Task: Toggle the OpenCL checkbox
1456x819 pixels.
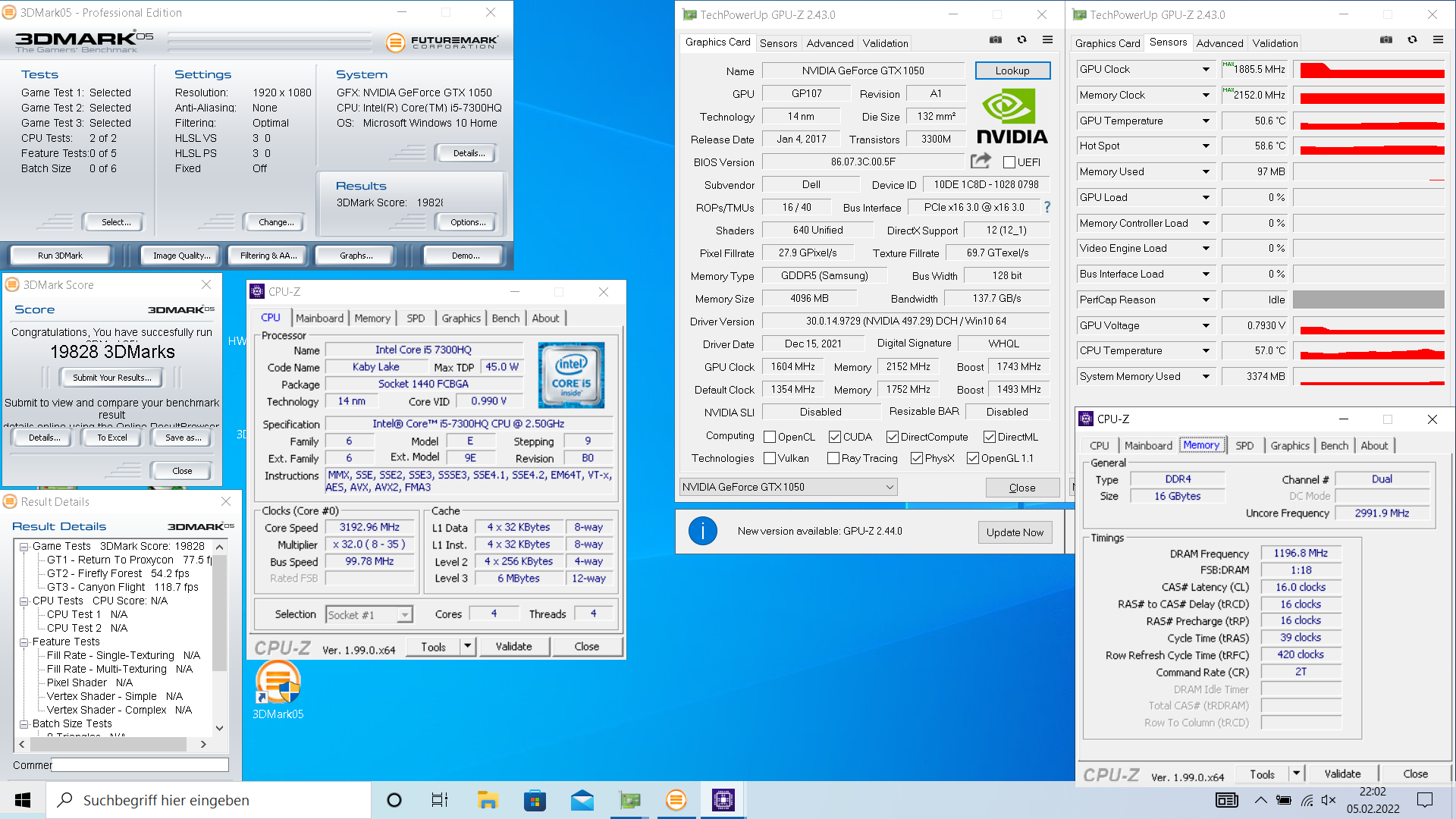Action: [770, 437]
